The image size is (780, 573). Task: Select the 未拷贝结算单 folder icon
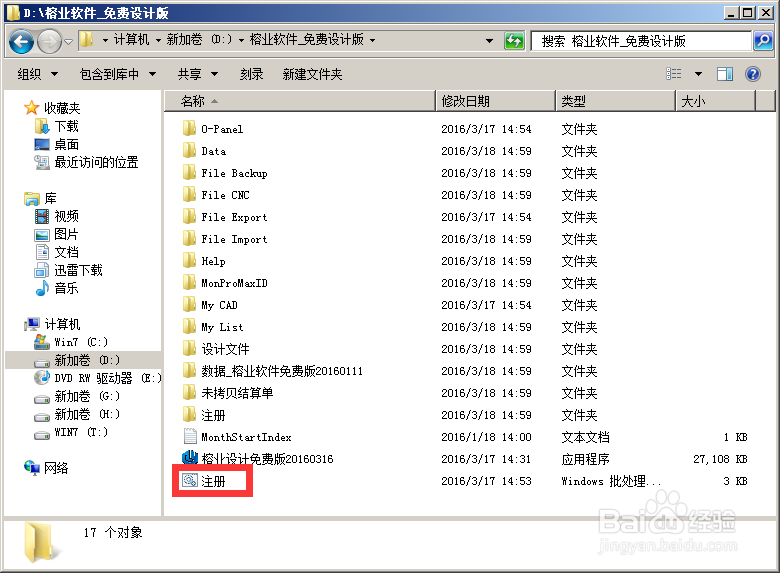189,392
